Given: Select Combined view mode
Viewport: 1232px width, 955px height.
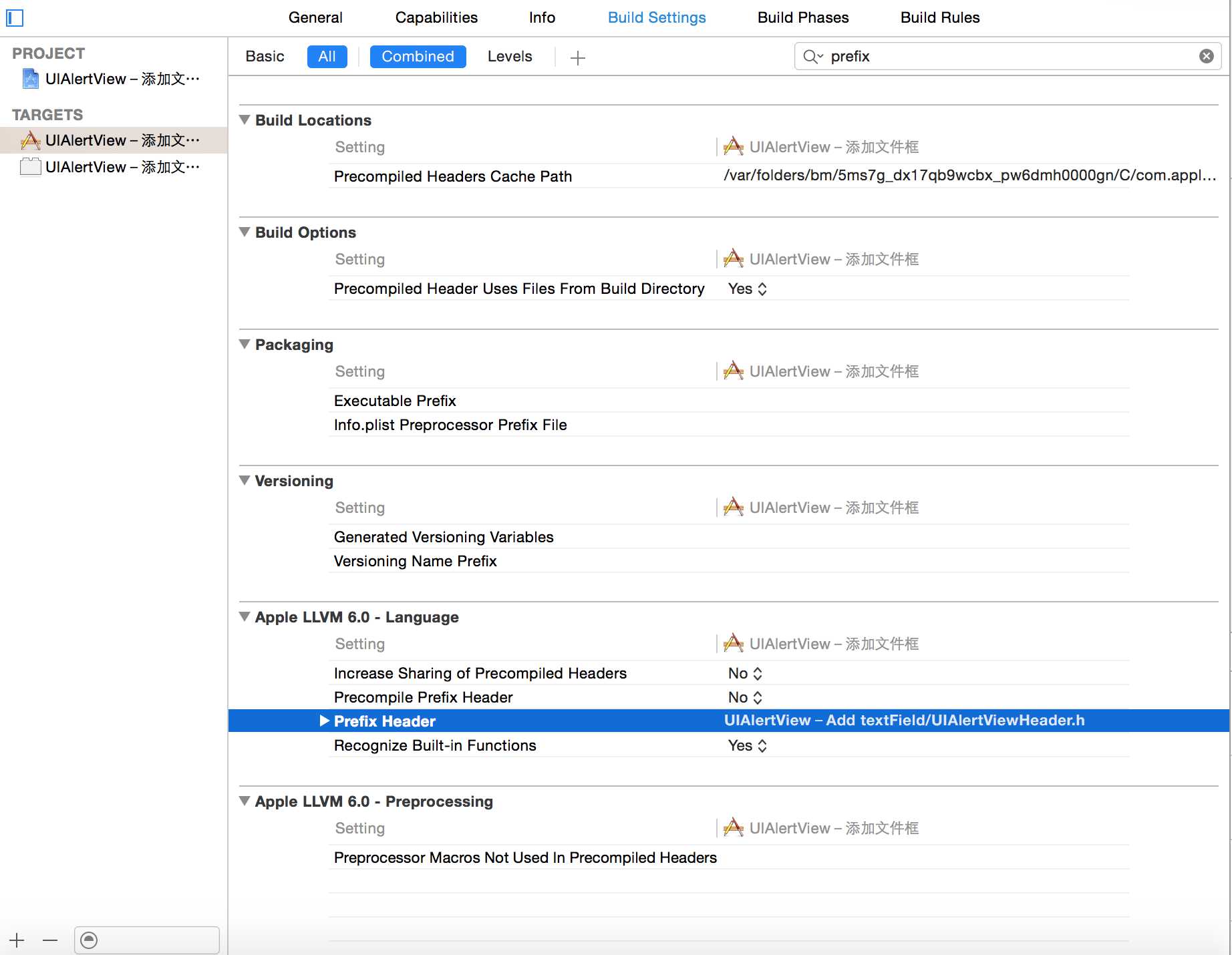Looking at the screenshot, I should pyautogui.click(x=418, y=57).
